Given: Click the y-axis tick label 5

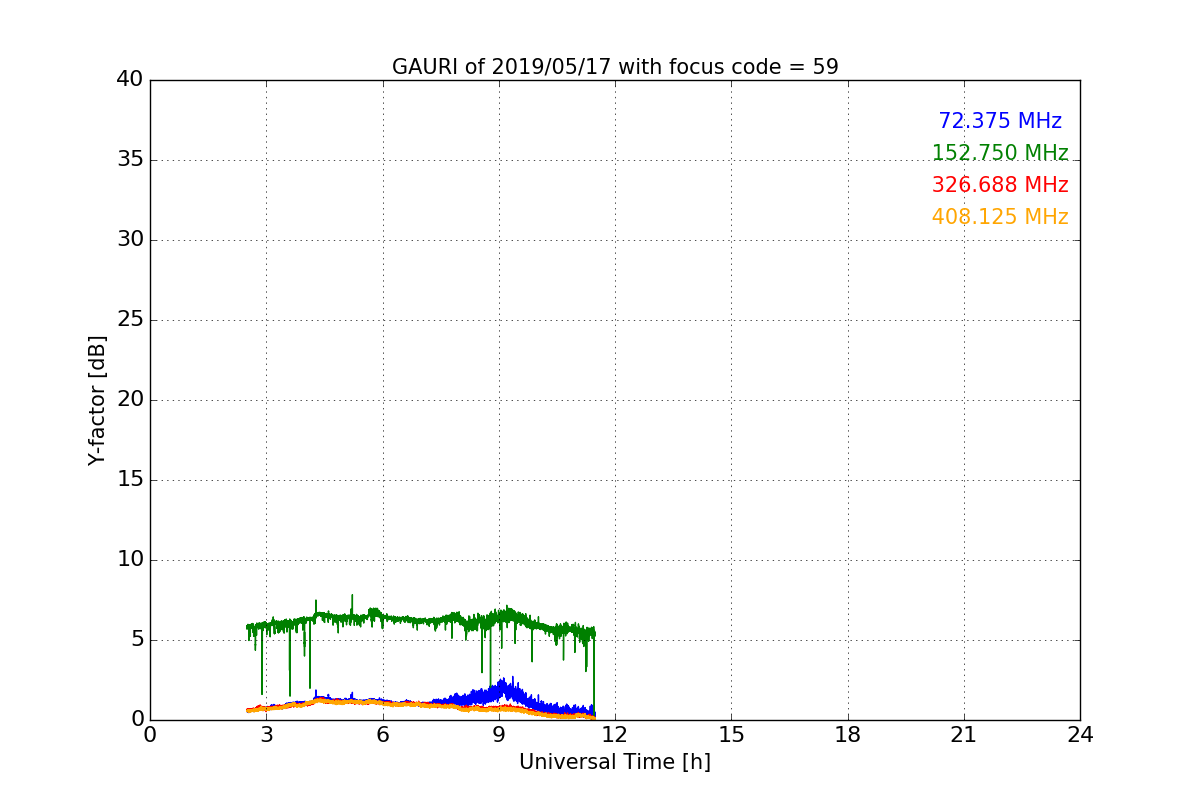Looking at the screenshot, I should point(137,640).
